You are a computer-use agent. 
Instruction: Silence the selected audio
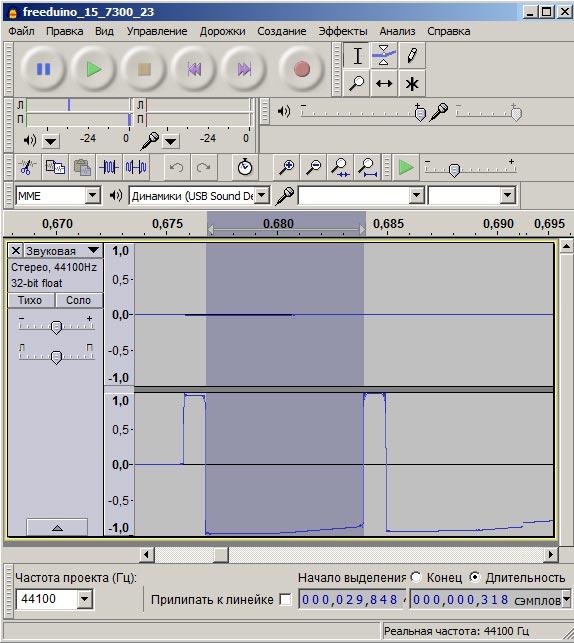click(136, 167)
